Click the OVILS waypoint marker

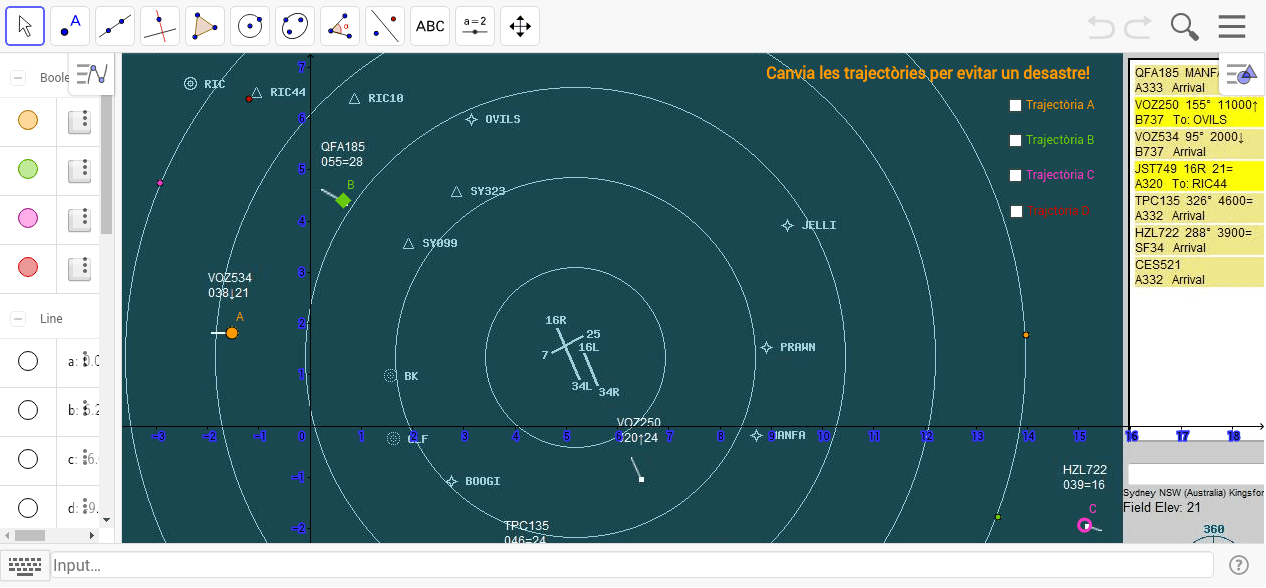[471, 119]
